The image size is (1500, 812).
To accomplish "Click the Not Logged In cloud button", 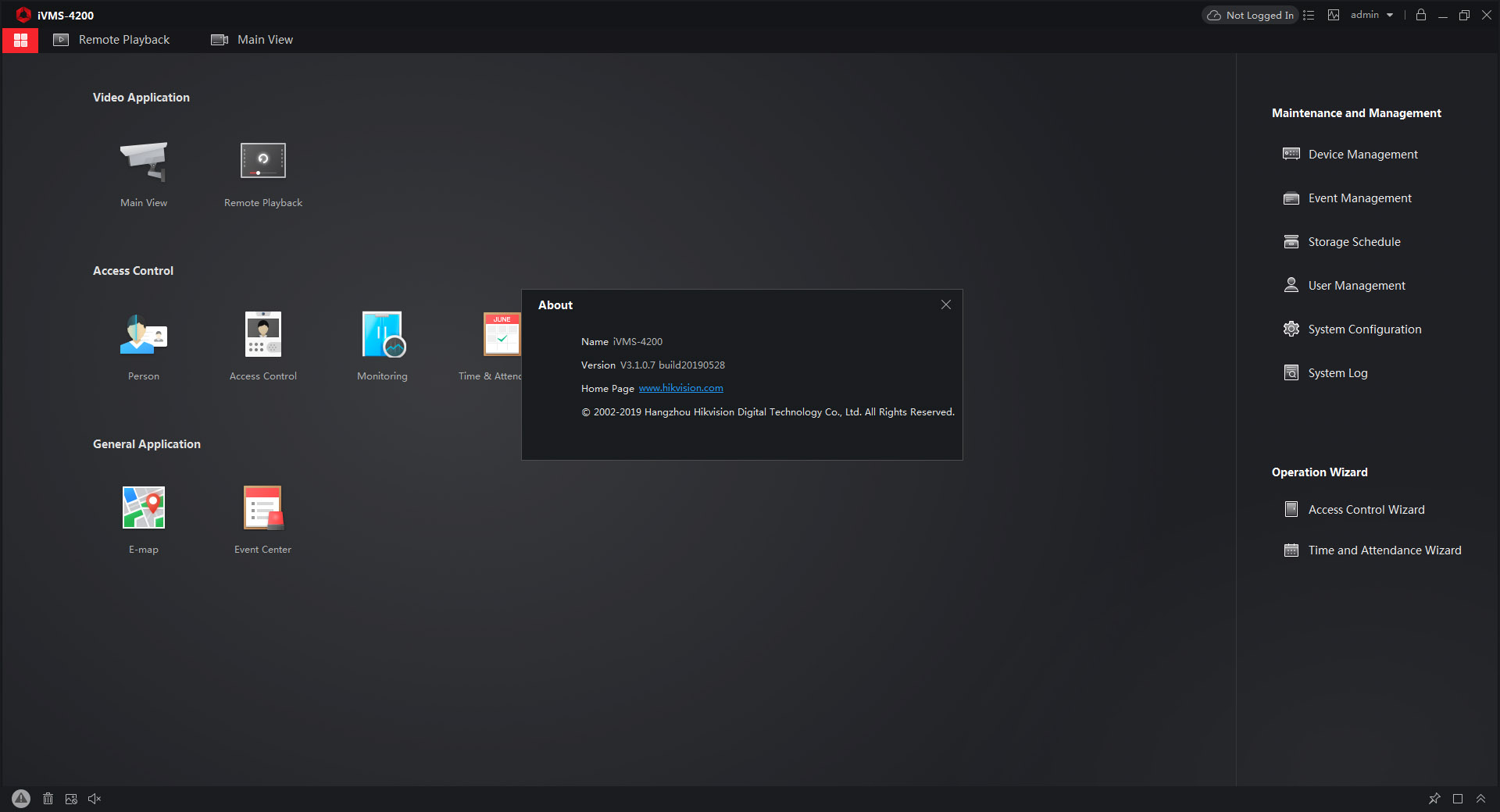I will point(1250,15).
